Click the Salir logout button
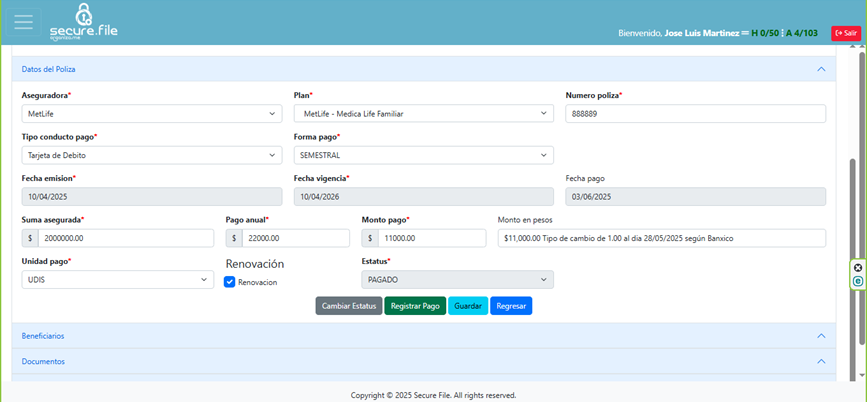This screenshot has height=402, width=867. click(x=845, y=33)
